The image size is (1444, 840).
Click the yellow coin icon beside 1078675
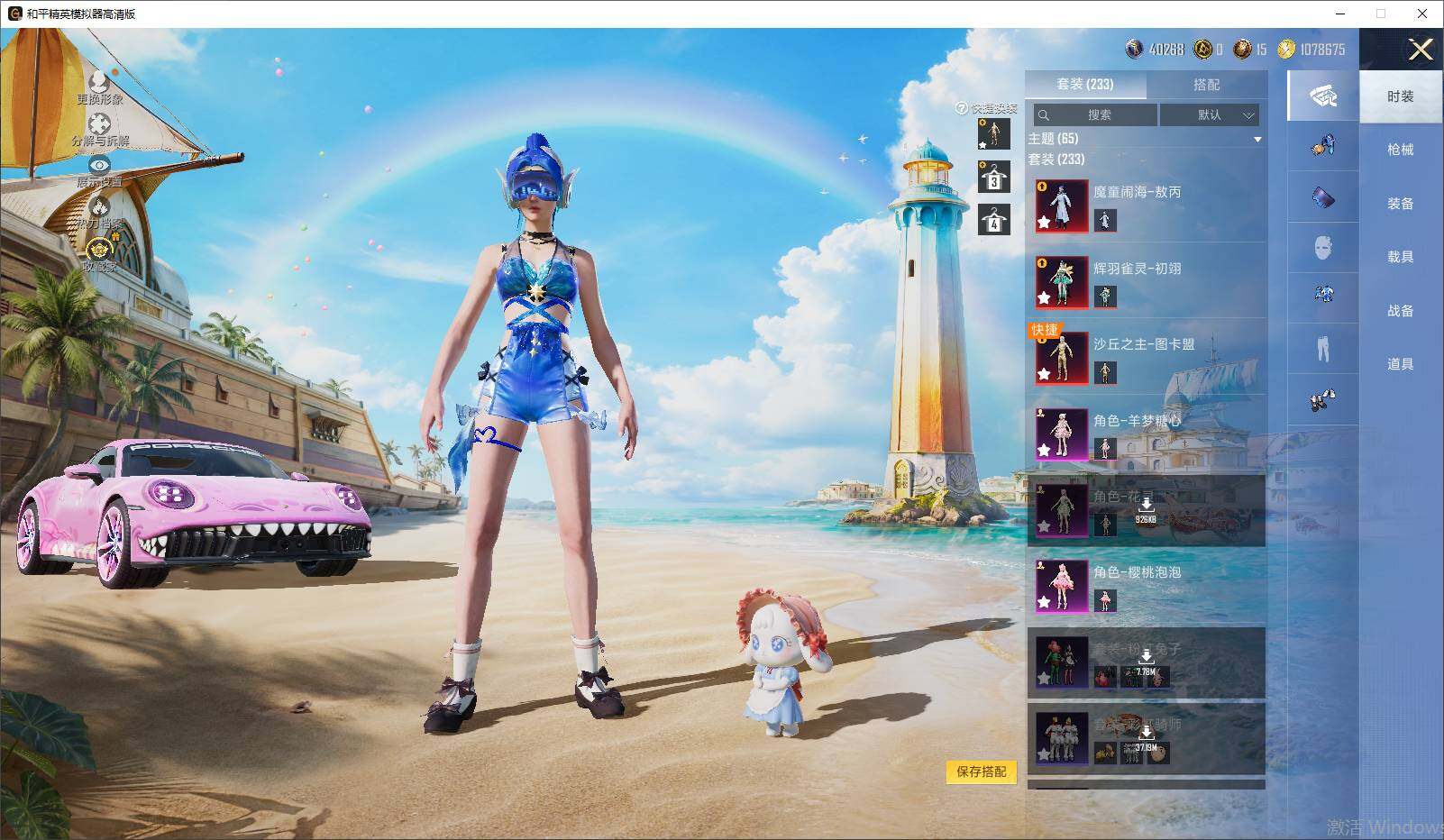point(1286,49)
